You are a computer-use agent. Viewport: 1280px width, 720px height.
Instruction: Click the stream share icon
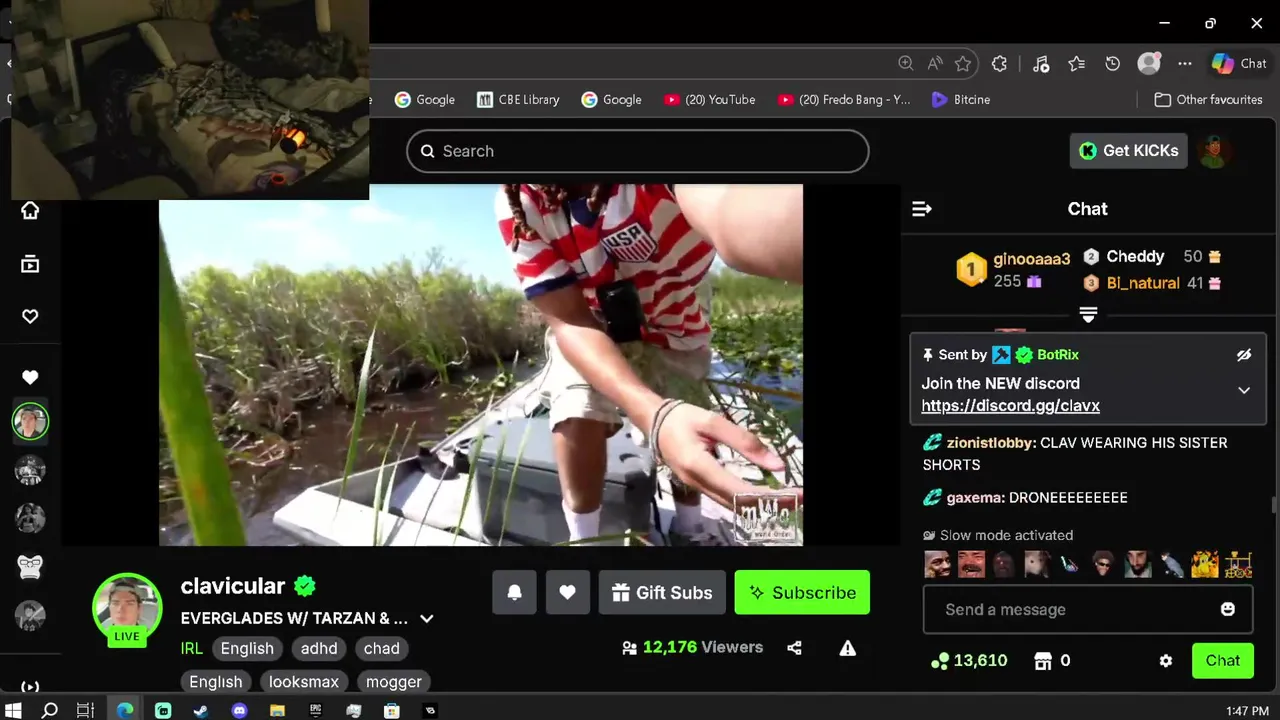coord(794,648)
